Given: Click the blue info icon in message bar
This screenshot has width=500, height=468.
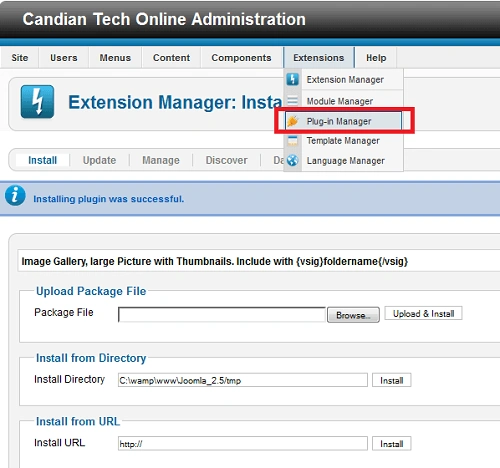Looking at the screenshot, I should [x=15, y=196].
